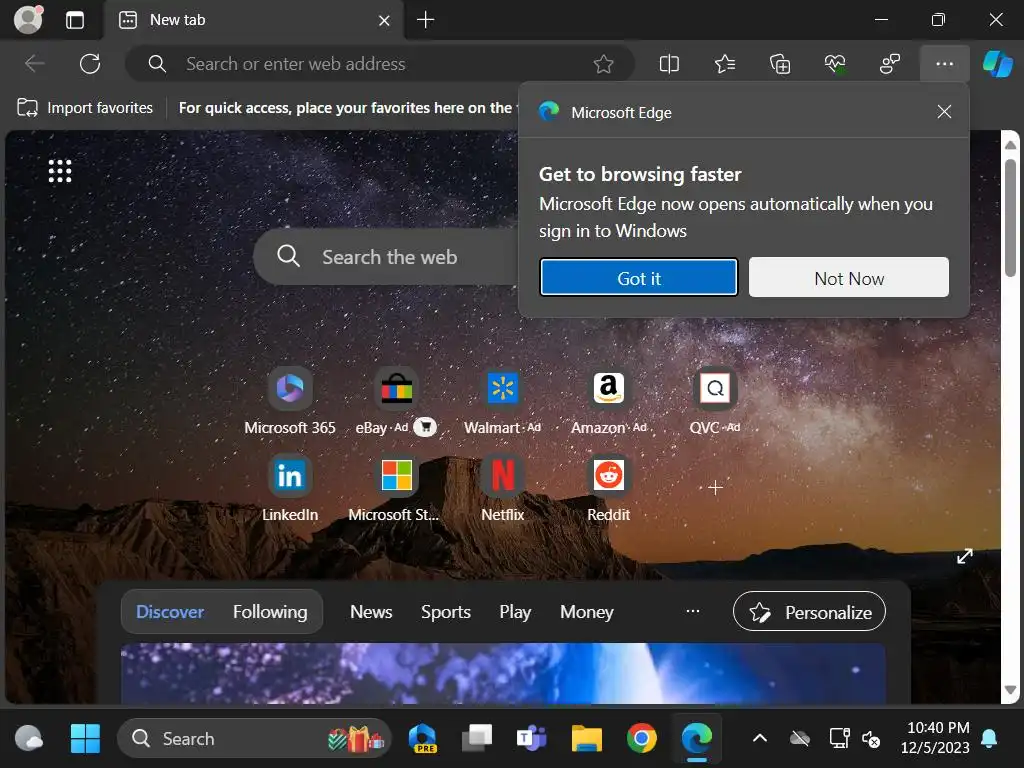This screenshot has height=768, width=1024.
Task: Open Microsoft Store quick link tile
Action: tap(396, 488)
